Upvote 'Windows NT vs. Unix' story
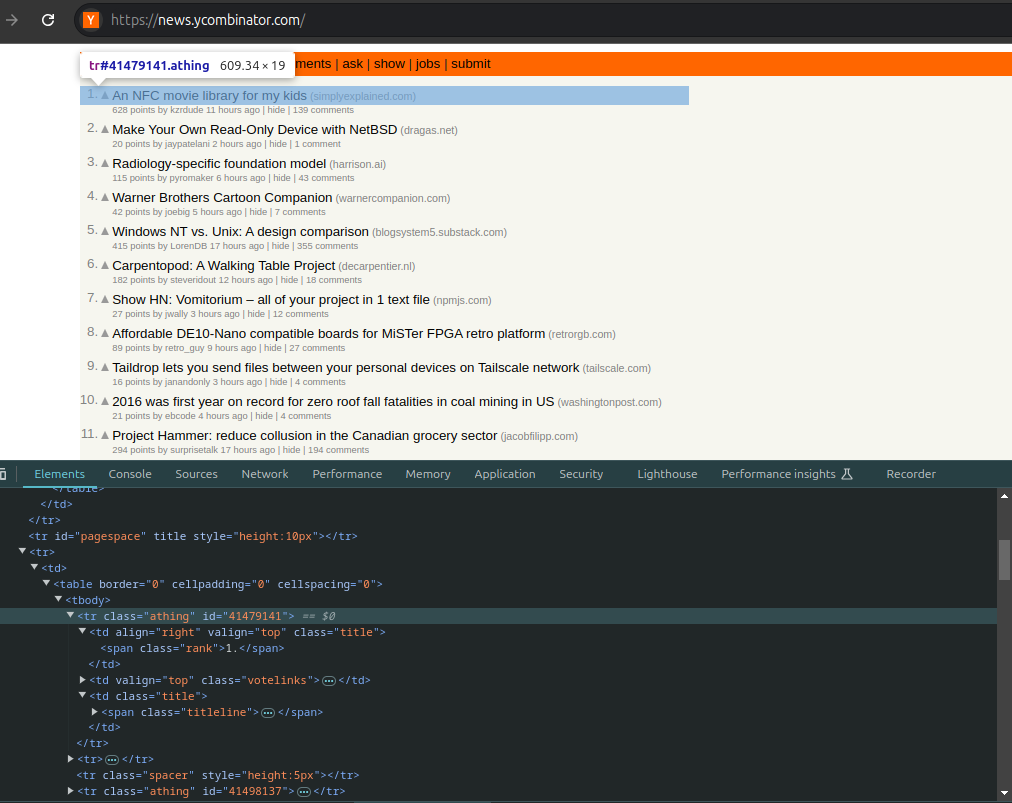The image size is (1012, 803). 105,231
